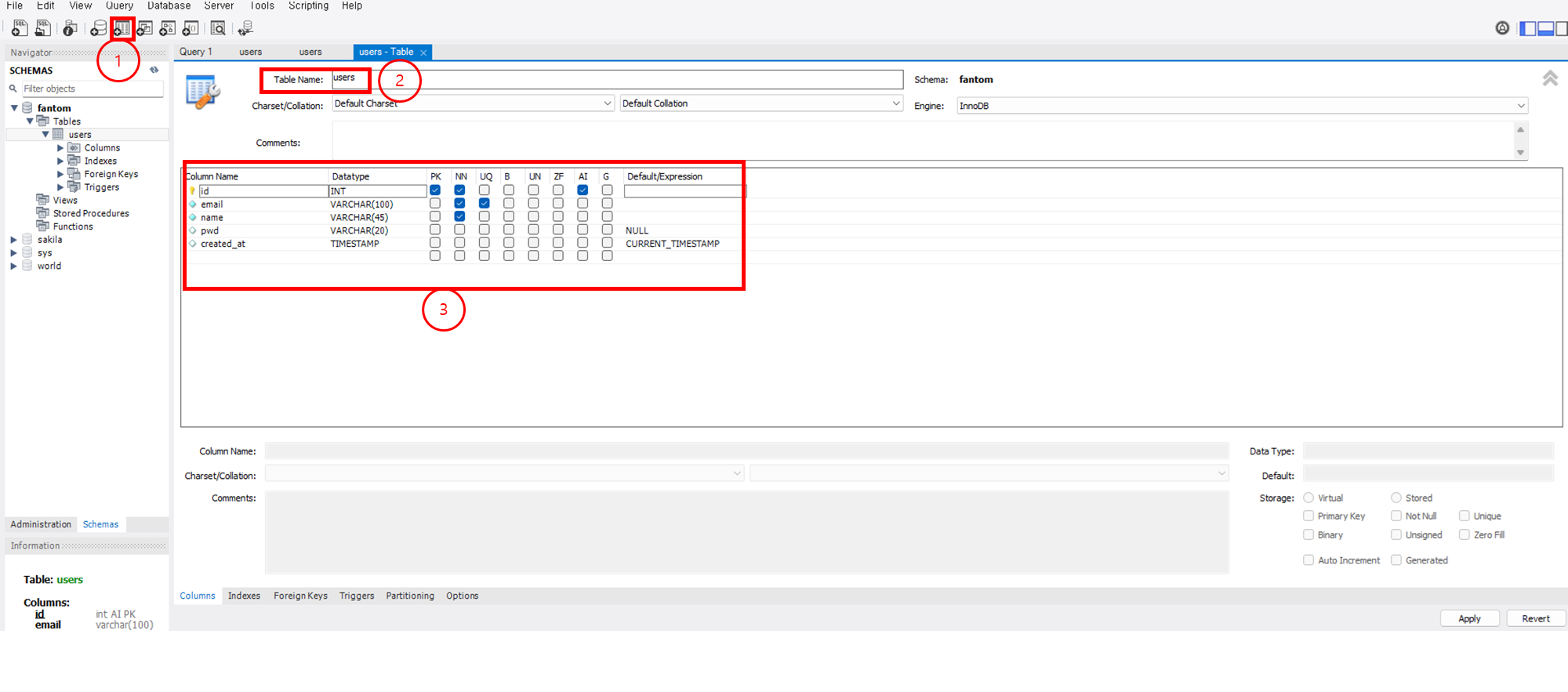This screenshot has width=1568, height=692.
Task: Expand the sakila schema
Action: coord(13,240)
